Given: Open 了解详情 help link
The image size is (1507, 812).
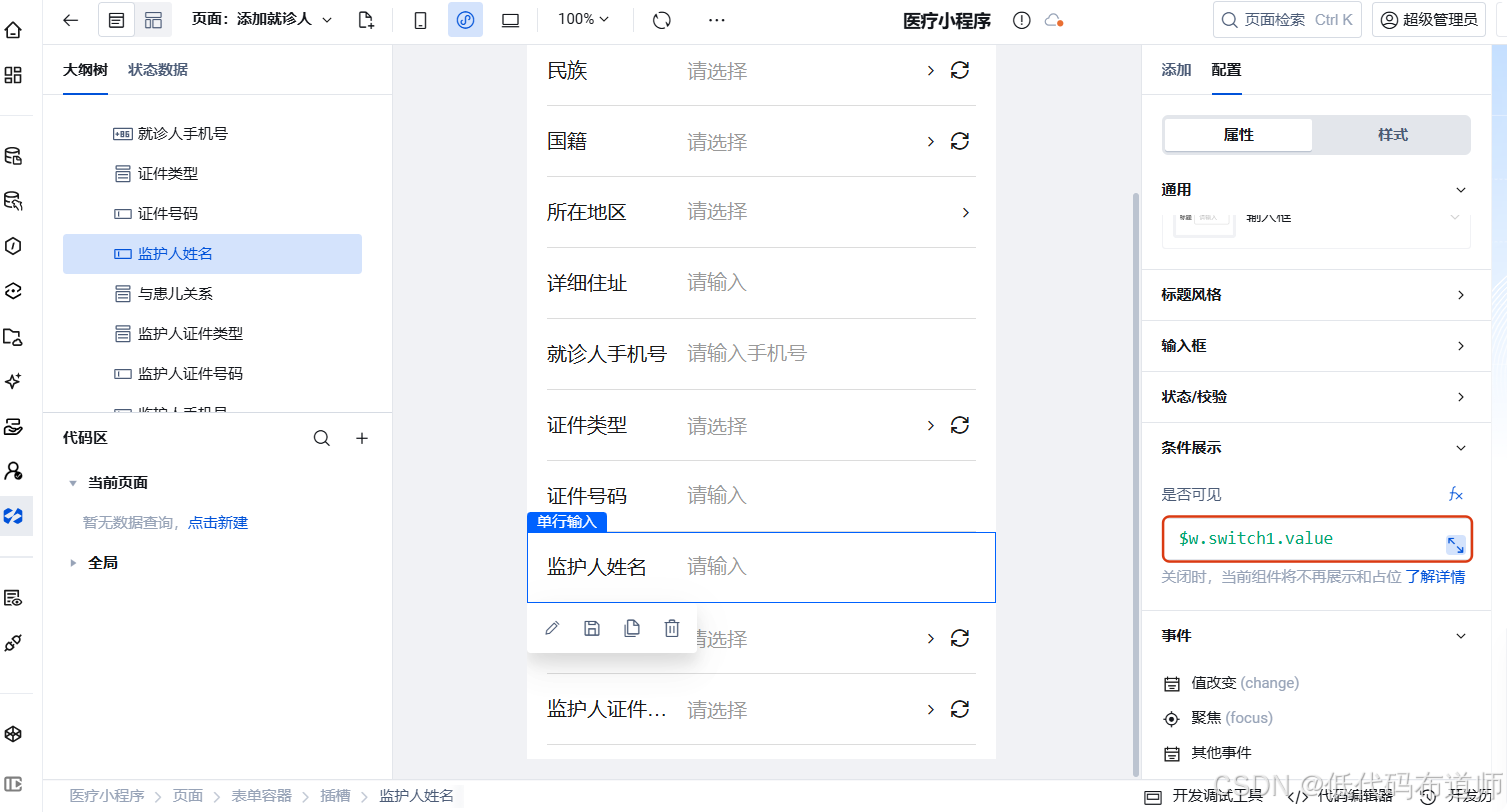Looking at the screenshot, I should point(1432,577).
